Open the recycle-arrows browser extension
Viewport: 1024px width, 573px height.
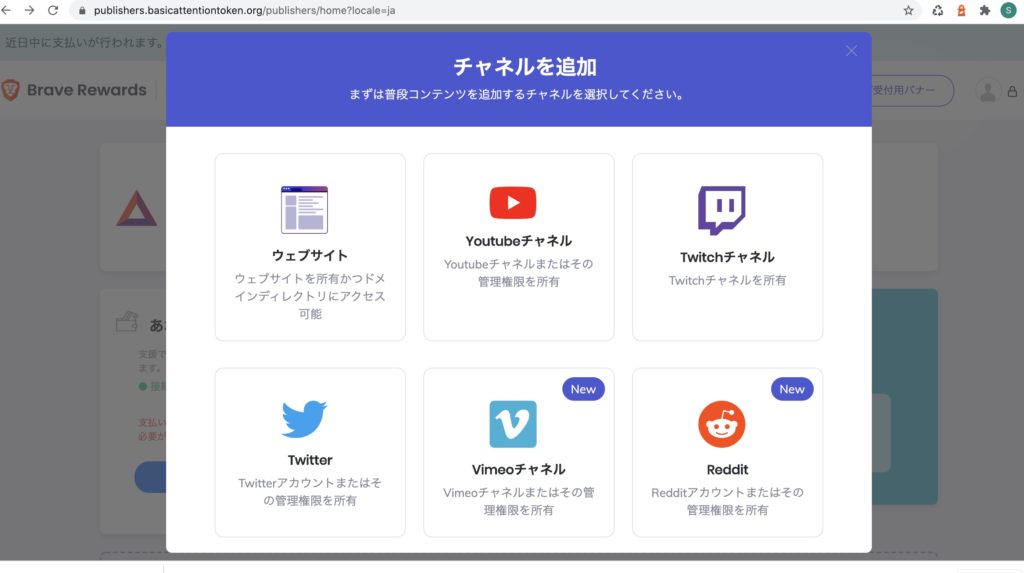pyautogui.click(x=937, y=10)
